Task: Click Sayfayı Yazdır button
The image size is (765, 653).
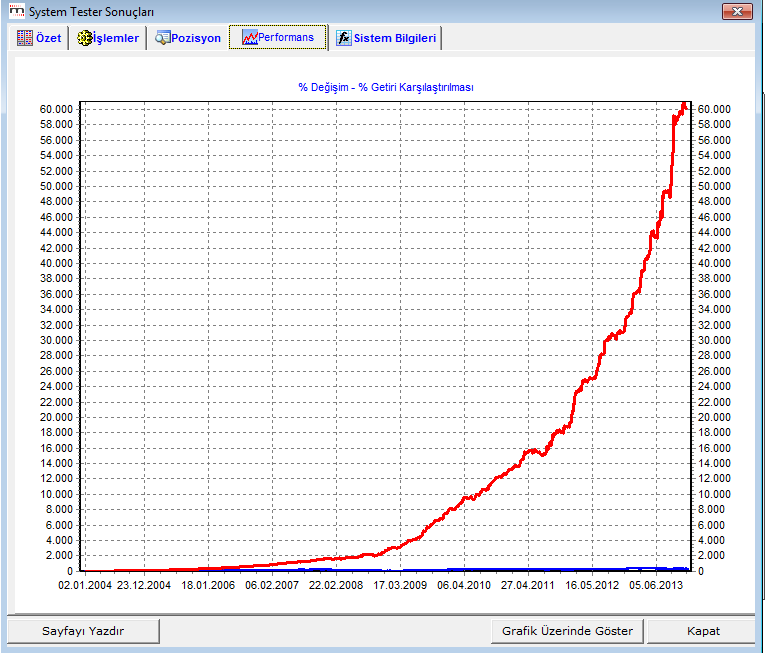Action: [x=83, y=631]
